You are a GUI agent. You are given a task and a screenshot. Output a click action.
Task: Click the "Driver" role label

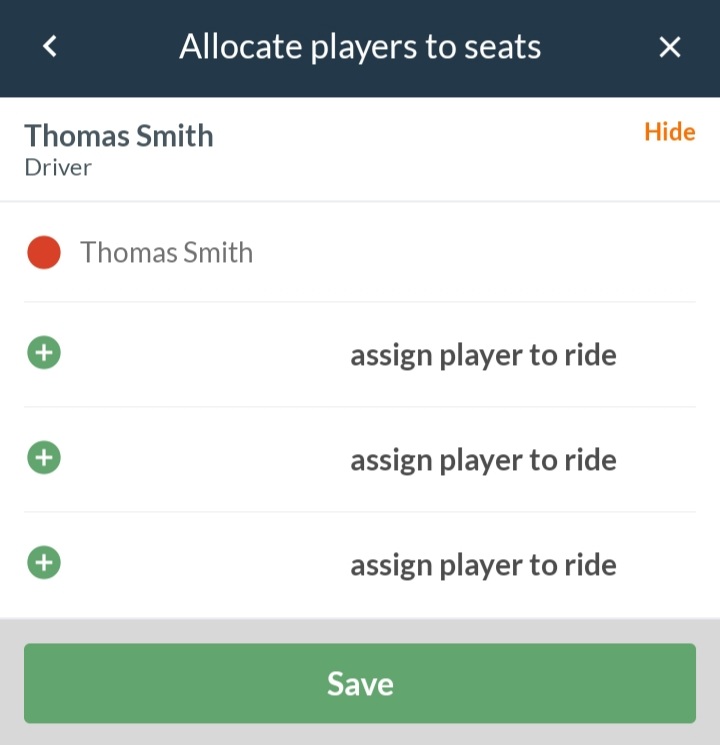pyautogui.click(x=58, y=168)
